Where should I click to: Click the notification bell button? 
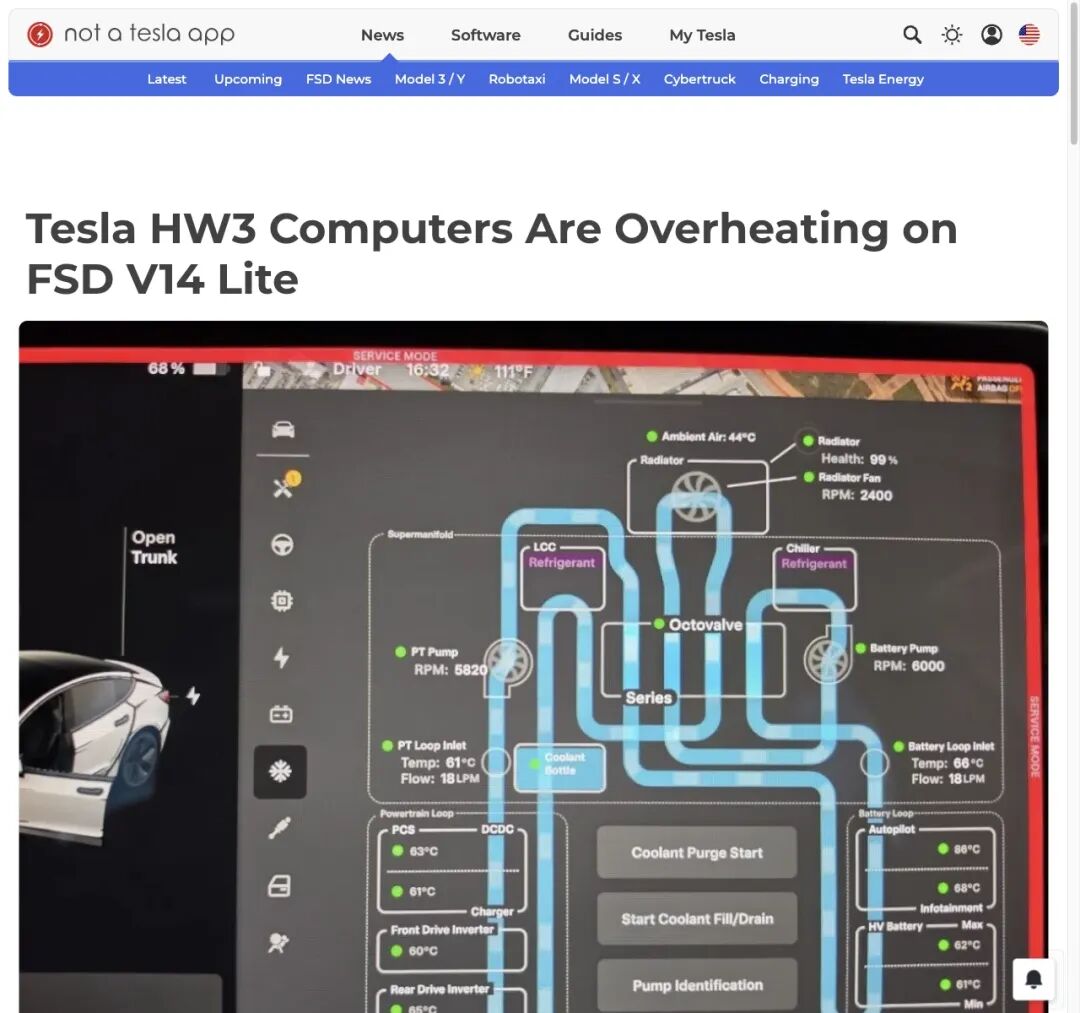tap(1033, 979)
